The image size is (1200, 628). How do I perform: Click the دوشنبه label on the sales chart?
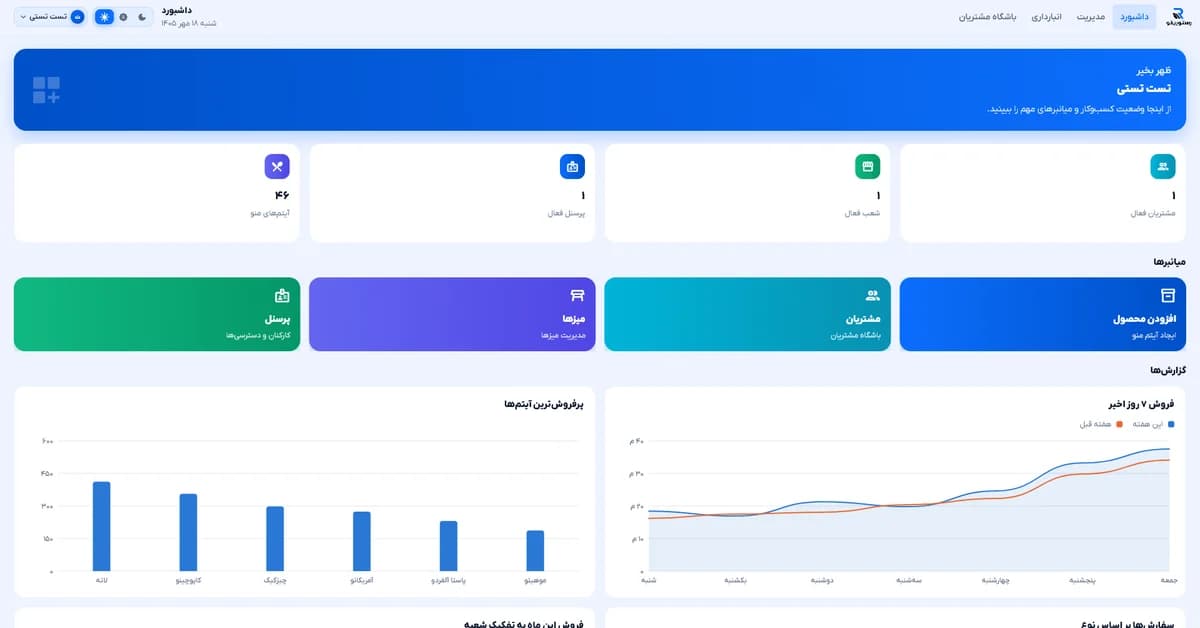[822, 580]
